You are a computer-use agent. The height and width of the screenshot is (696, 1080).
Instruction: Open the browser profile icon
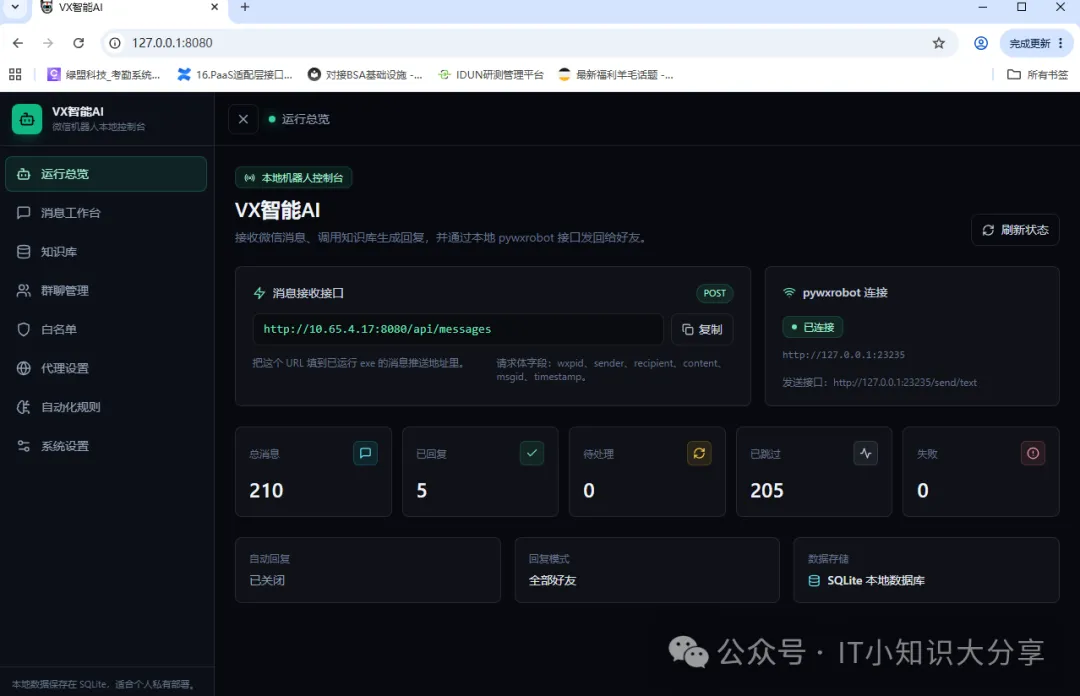pyautogui.click(x=981, y=43)
